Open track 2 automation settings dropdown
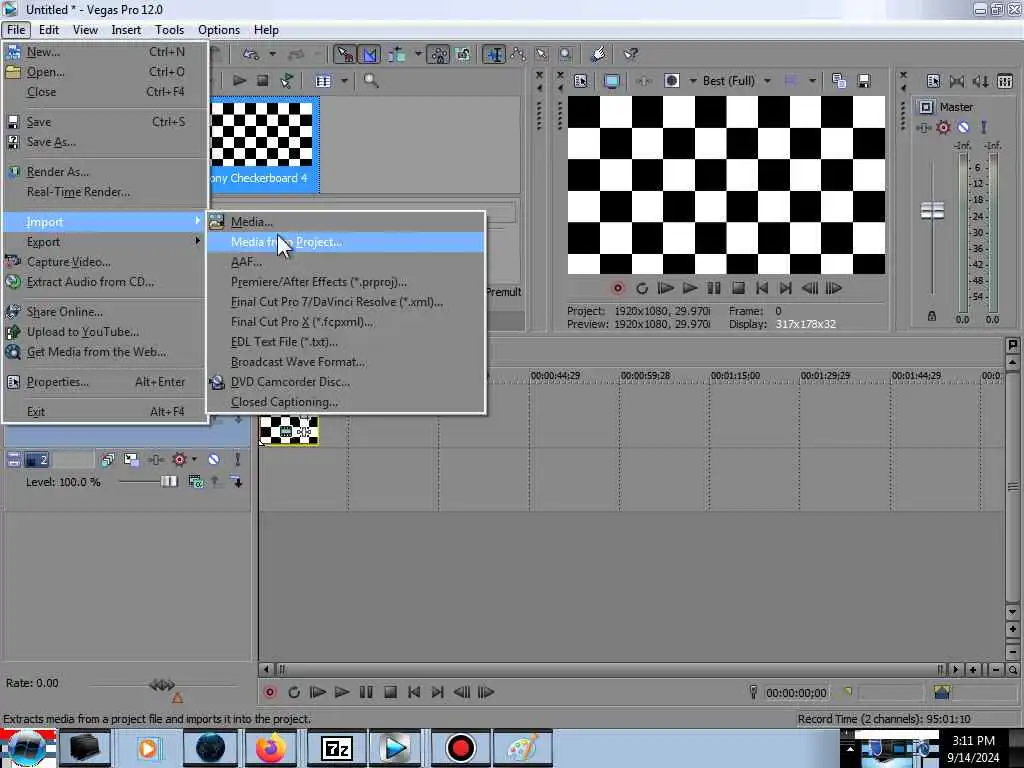1024x768 pixels. (x=194, y=460)
